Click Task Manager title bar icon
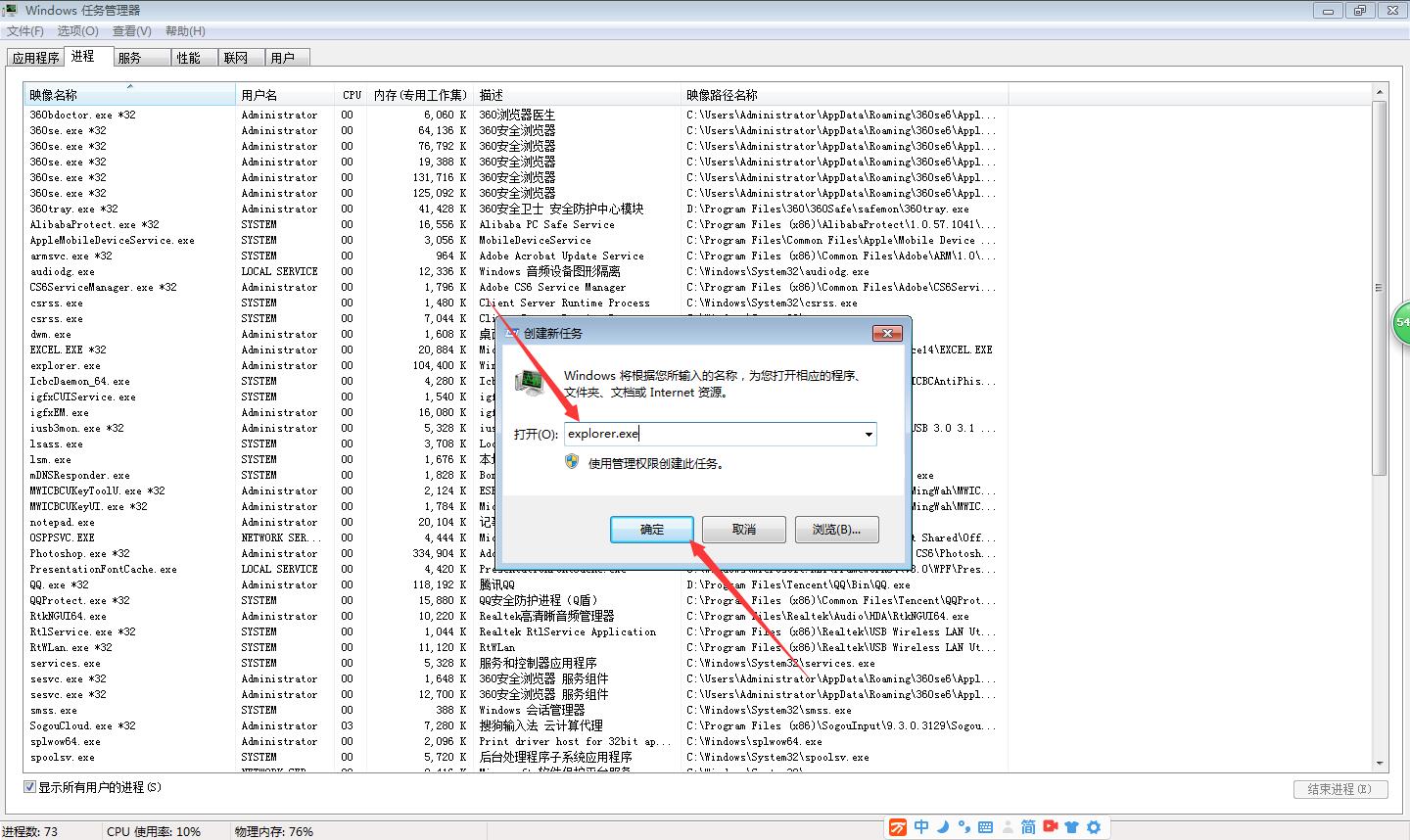The image size is (1410, 840). click(12, 10)
